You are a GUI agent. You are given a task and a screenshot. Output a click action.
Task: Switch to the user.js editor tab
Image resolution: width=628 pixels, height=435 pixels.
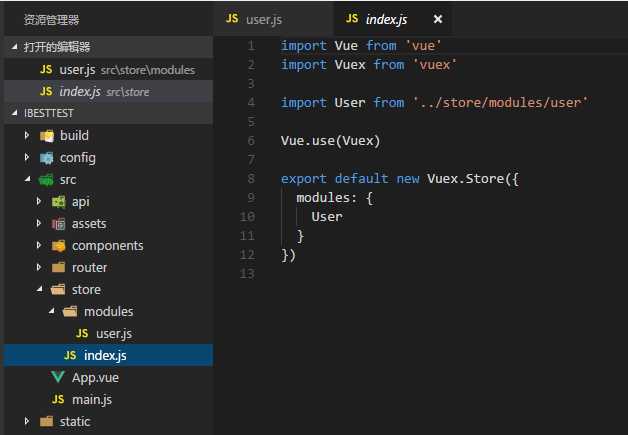[274, 19]
